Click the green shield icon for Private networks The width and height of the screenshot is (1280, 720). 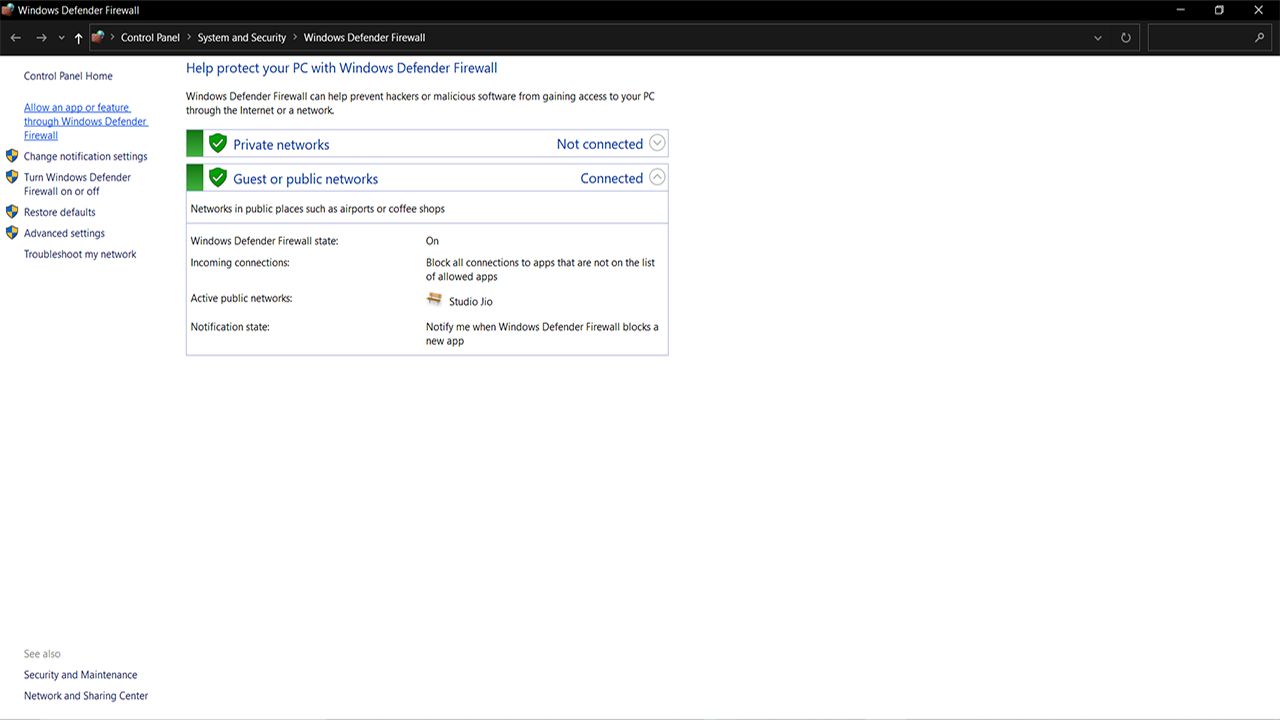(218, 144)
